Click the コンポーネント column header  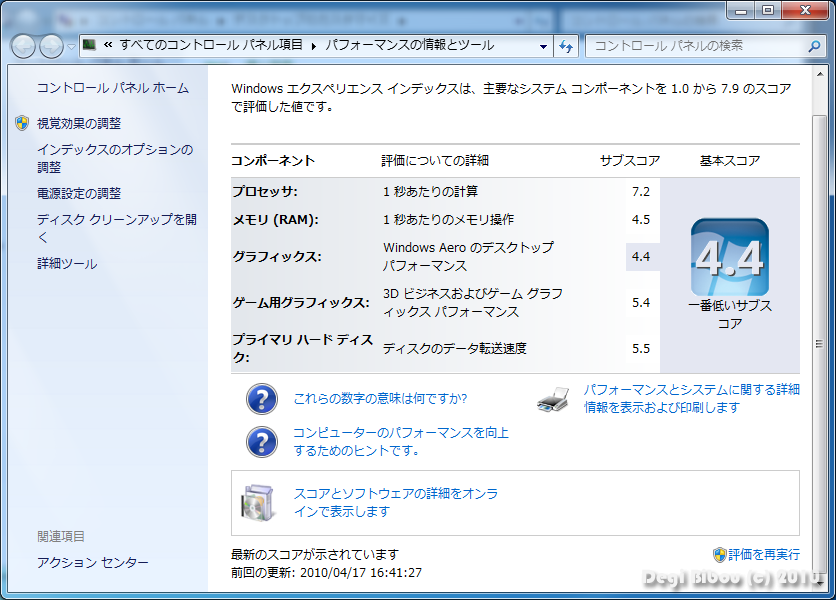pyautogui.click(x=273, y=161)
